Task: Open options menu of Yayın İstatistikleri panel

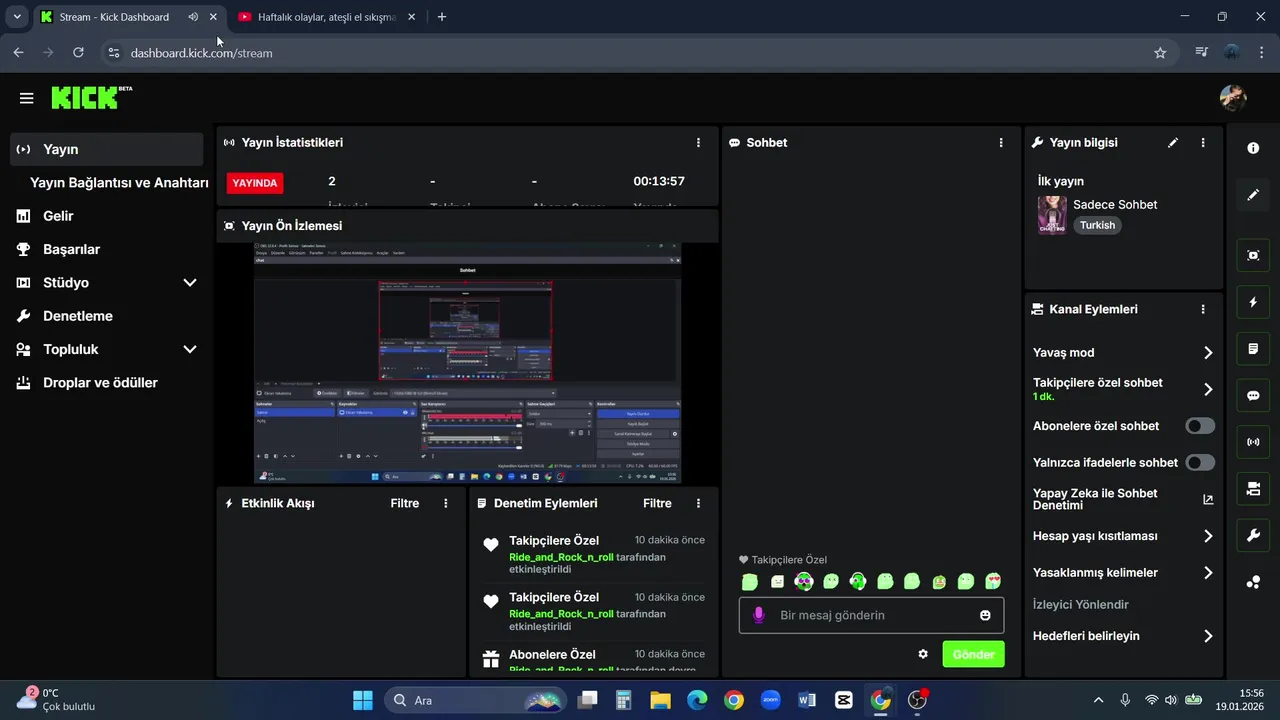Action: click(698, 143)
